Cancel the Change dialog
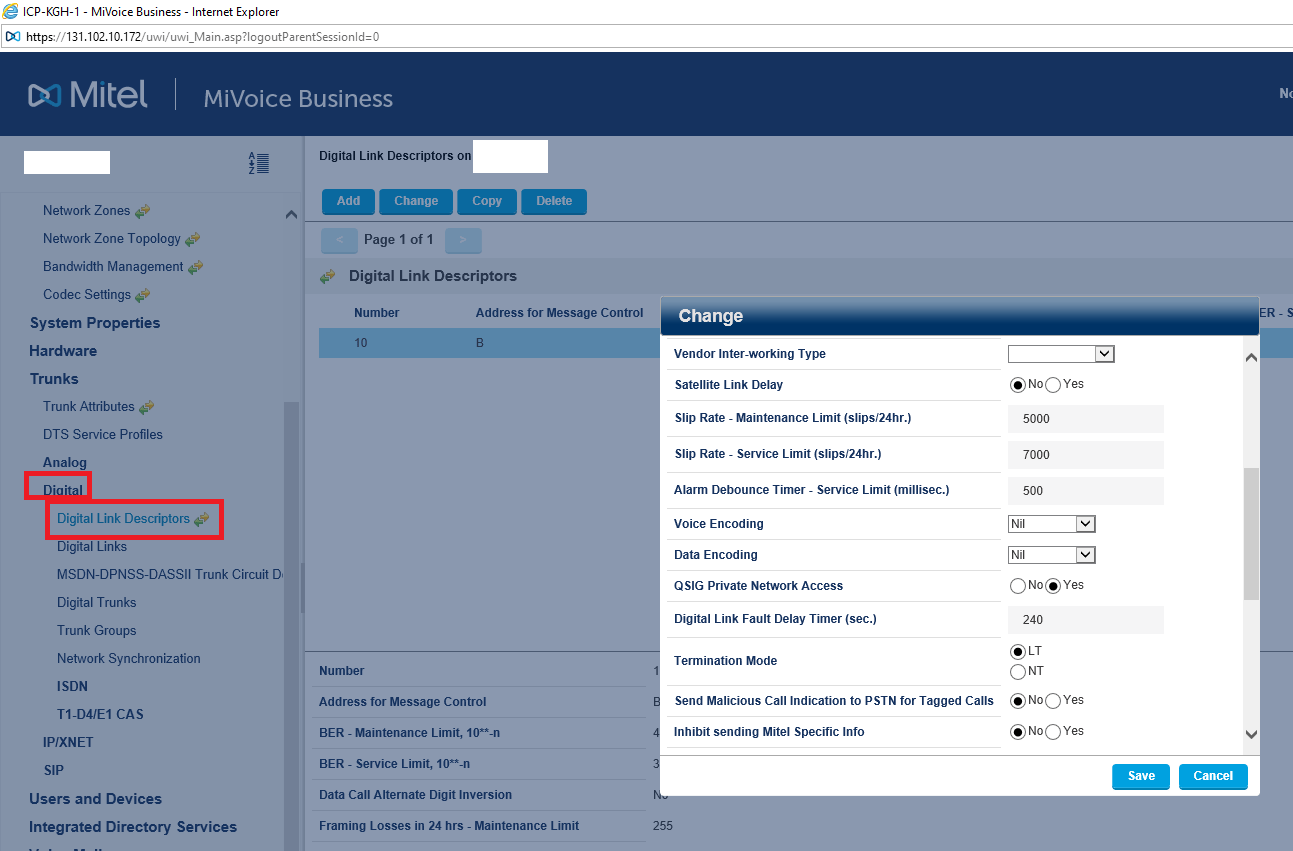The width and height of the screenshot is (1293, 851). pyautogui.click(x=1213, y=776)
